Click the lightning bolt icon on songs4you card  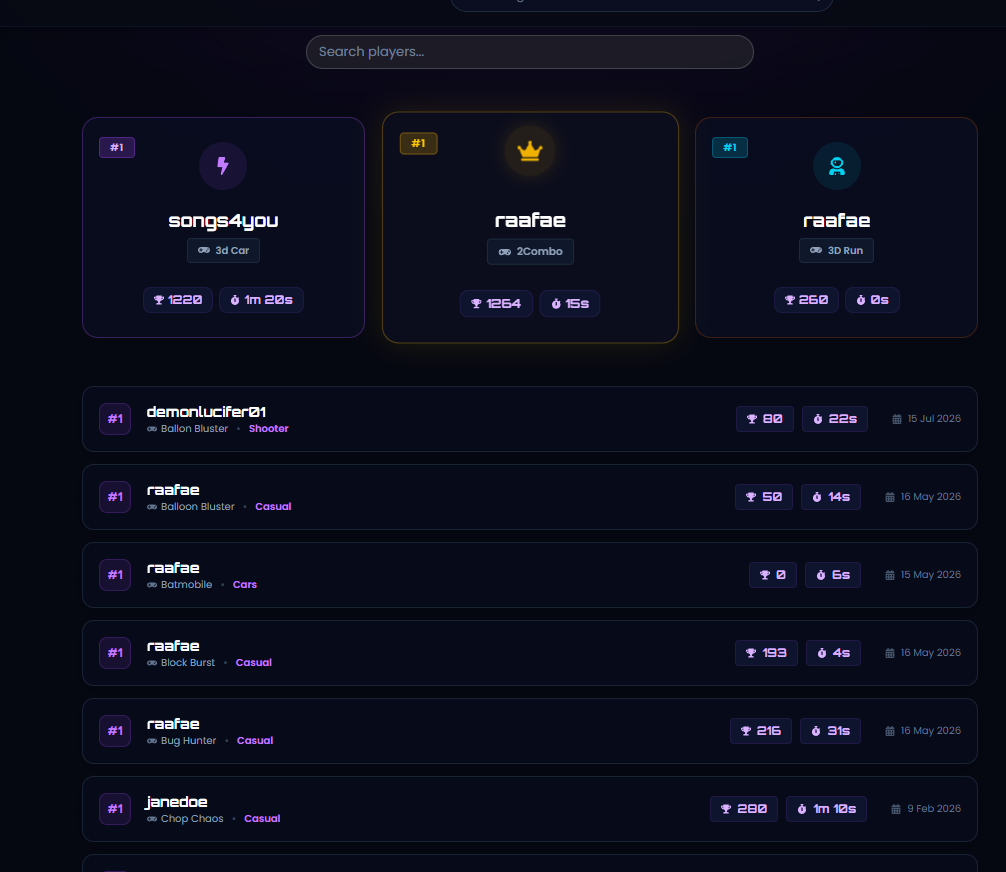point(223,166)
